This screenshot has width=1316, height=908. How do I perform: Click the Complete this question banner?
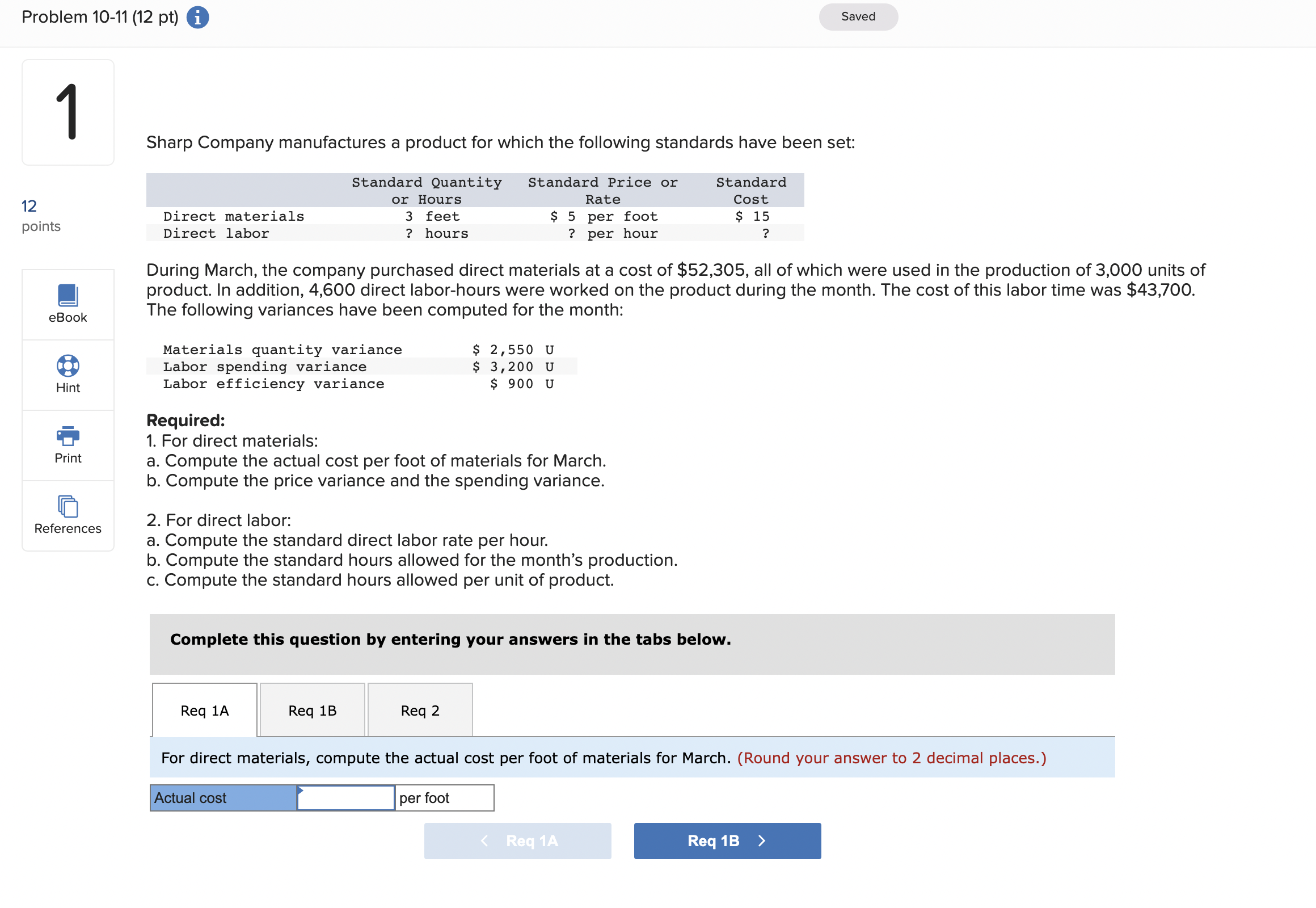click(x=450, y=640)
